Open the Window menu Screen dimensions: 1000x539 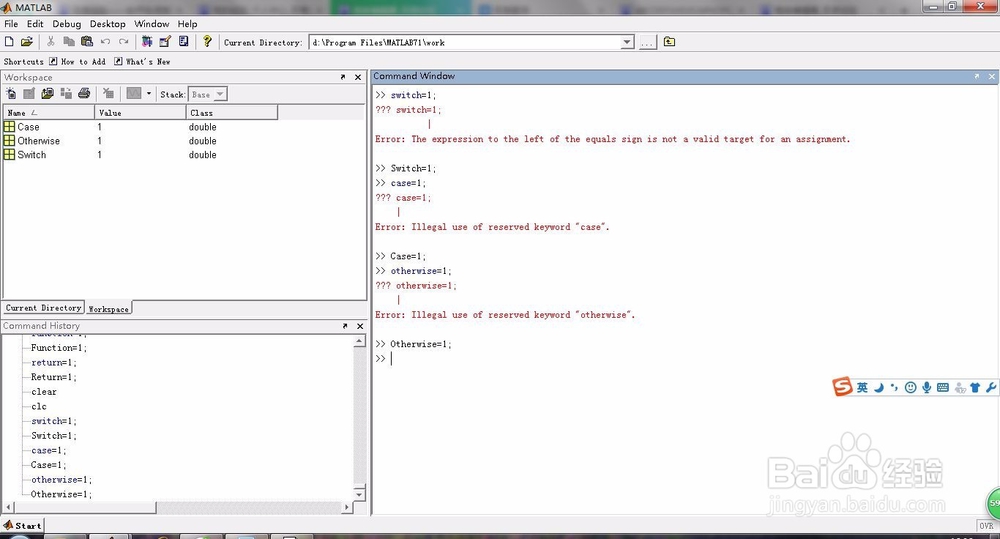tap(152, 24)
